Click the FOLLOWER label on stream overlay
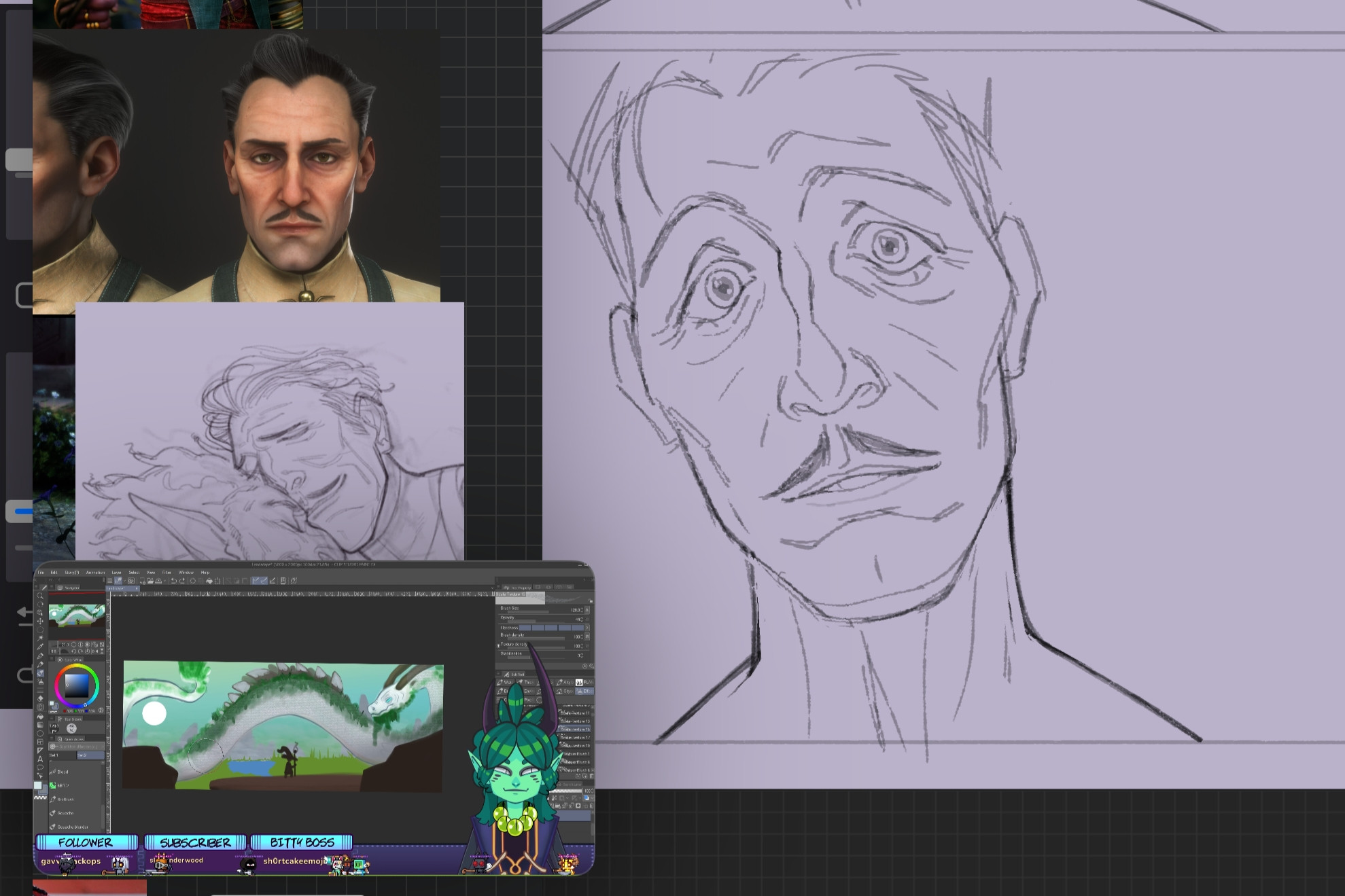1345x896 pixels. point(86,842)
